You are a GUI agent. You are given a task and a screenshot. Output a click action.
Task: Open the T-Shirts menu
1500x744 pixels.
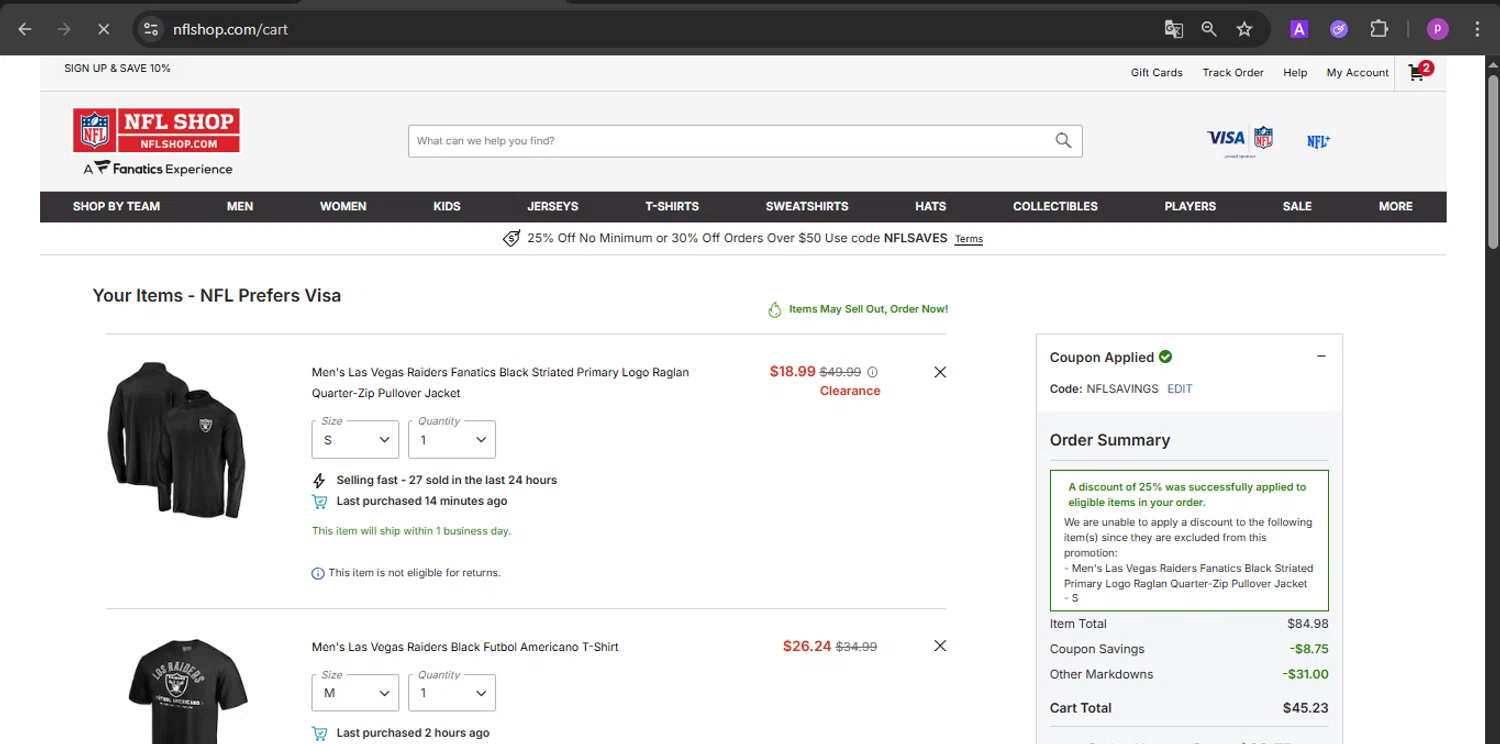click(x=672, y=206)
